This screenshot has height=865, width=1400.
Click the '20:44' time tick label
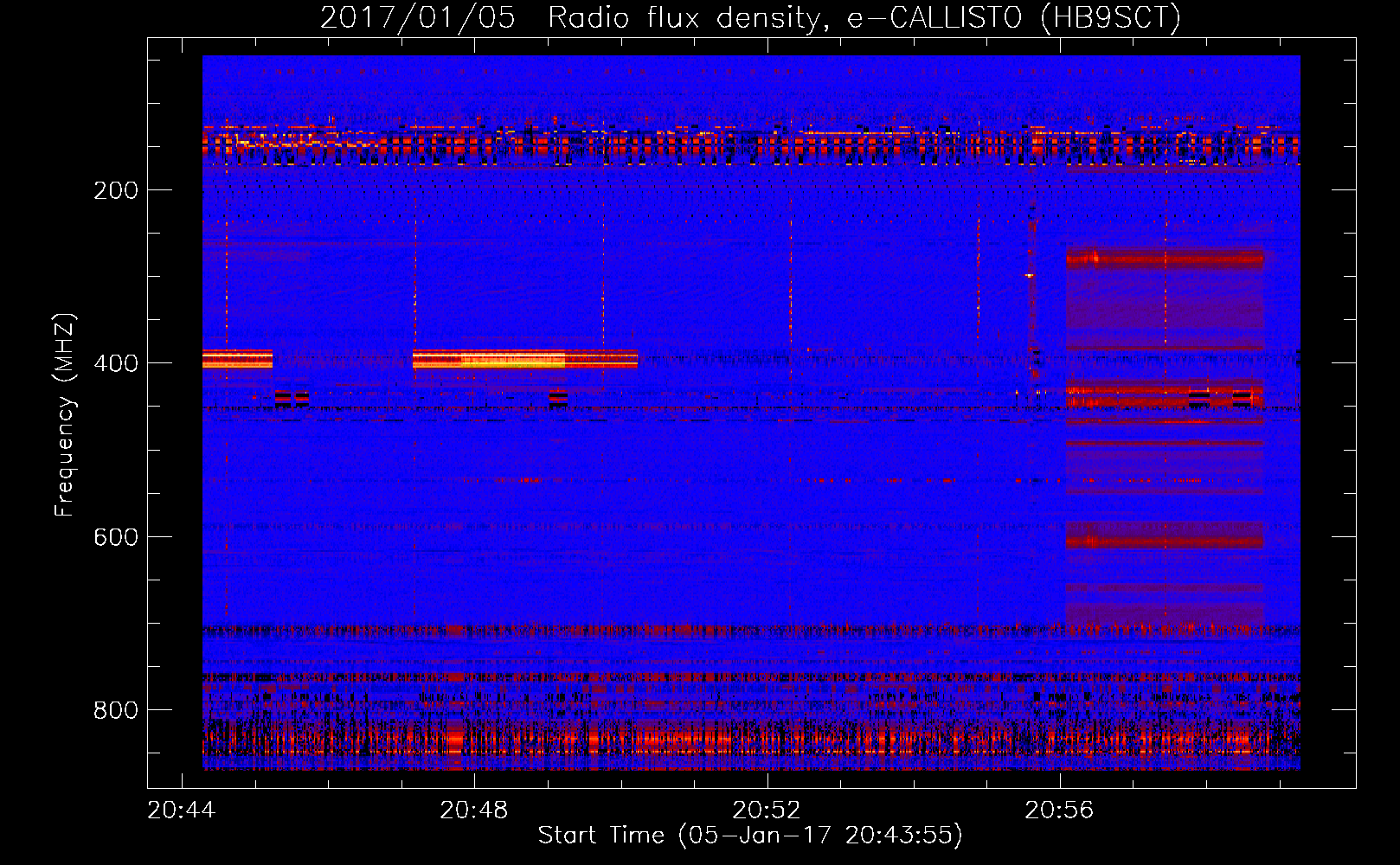click(182, 811)
